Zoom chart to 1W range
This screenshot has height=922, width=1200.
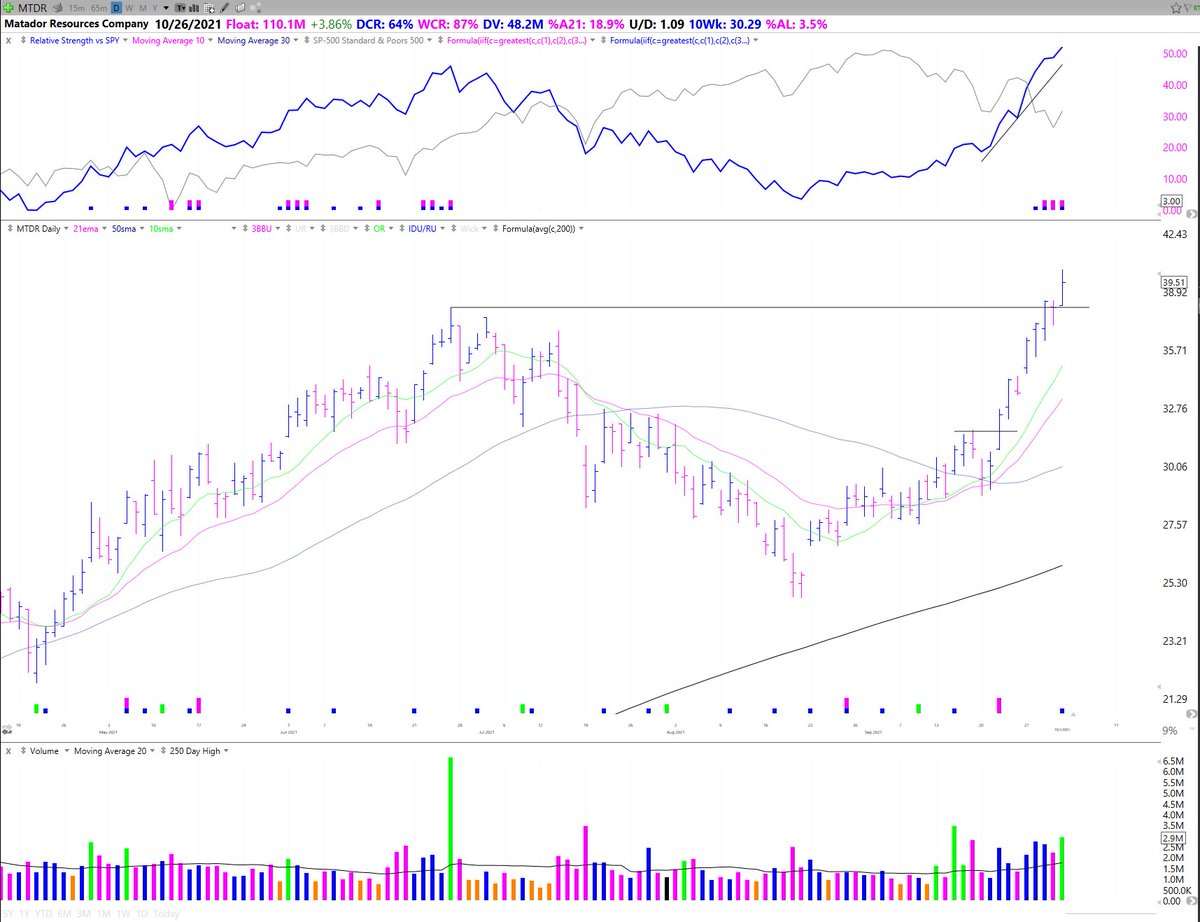point(123,914)
